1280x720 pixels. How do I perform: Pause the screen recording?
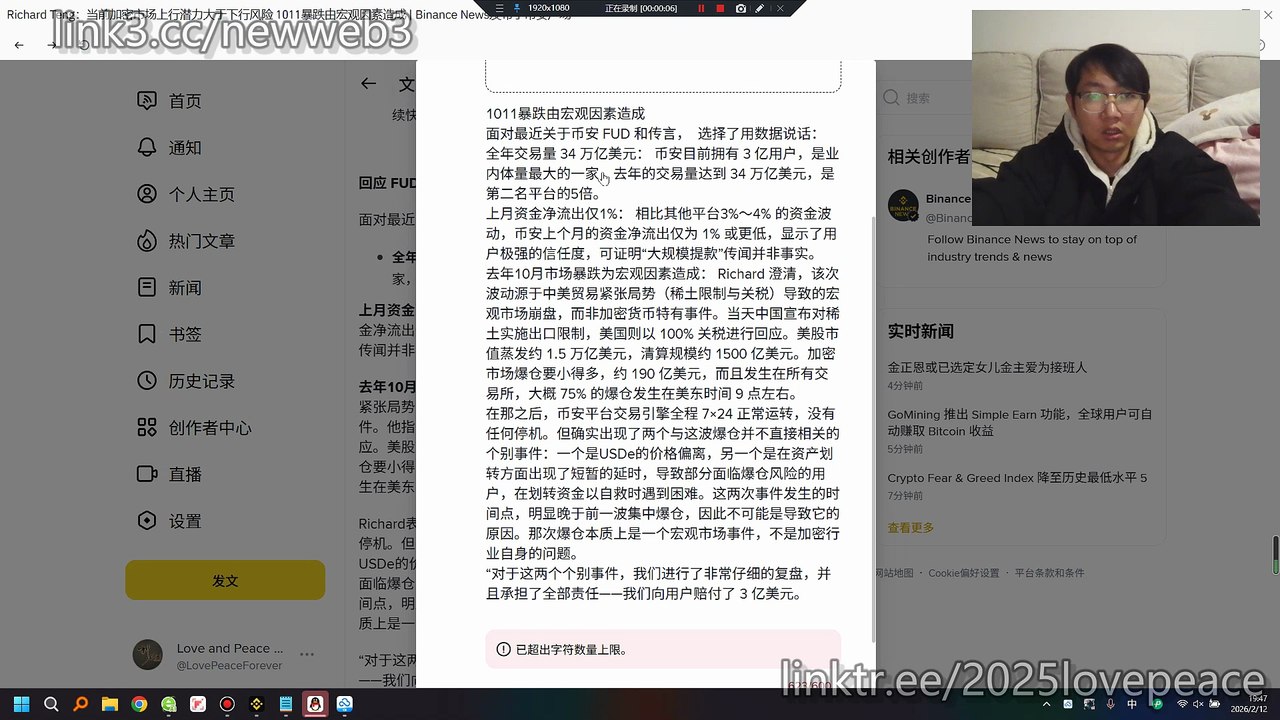(701, 8)
